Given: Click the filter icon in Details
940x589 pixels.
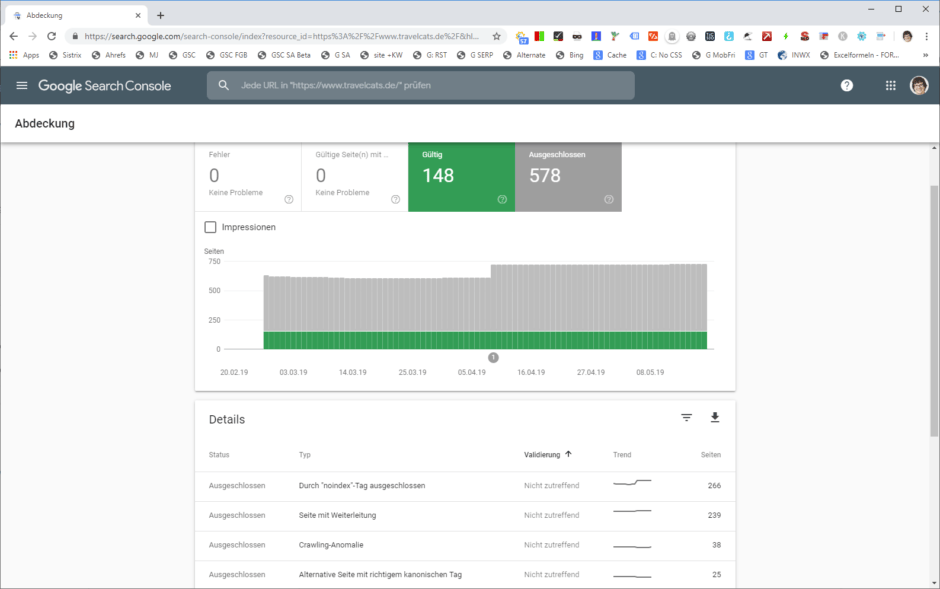Looking at the screenshot, I should [686, 418].
